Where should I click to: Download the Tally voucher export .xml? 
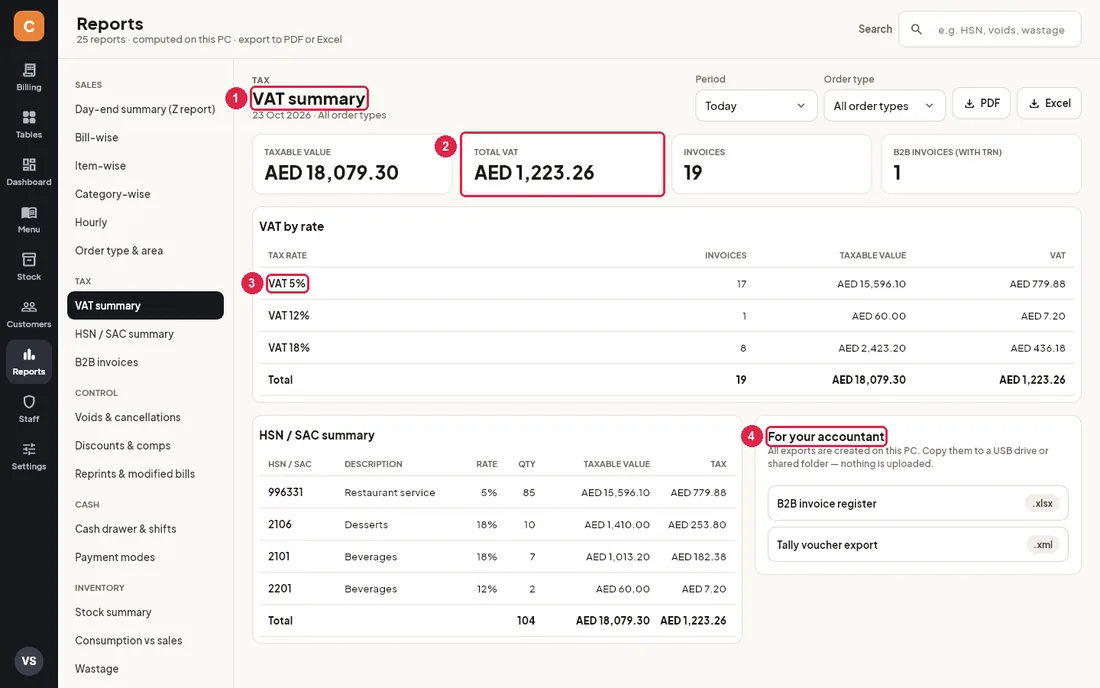coord(918,544)
